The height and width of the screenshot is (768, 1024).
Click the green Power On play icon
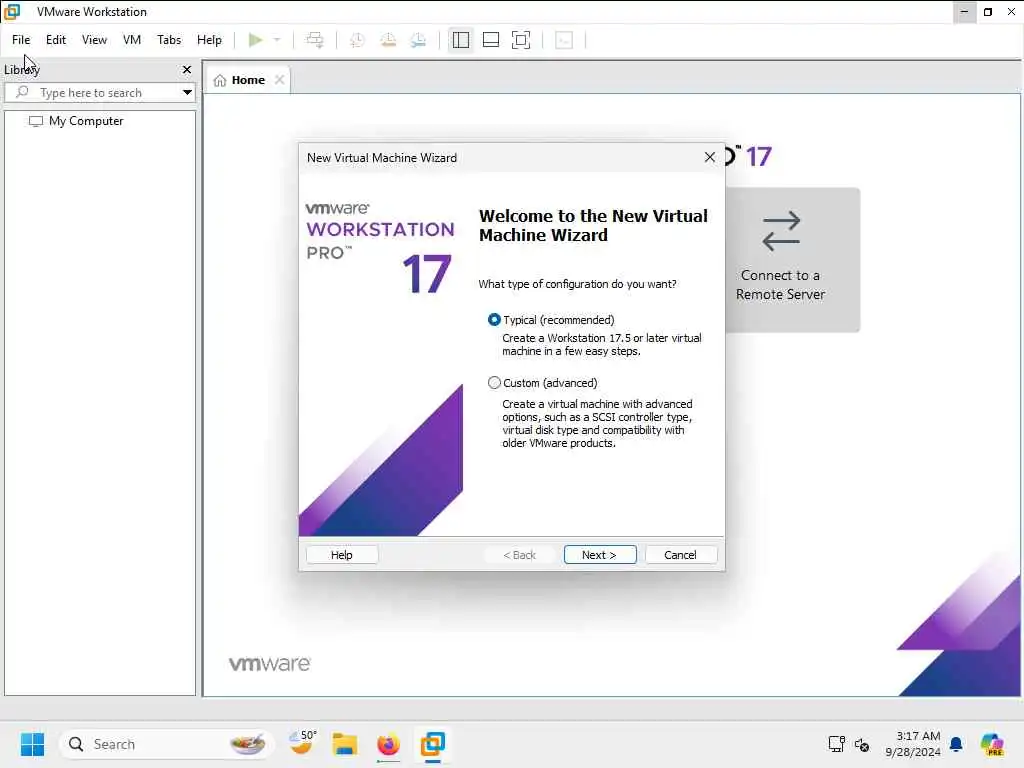tap(255, 40)
